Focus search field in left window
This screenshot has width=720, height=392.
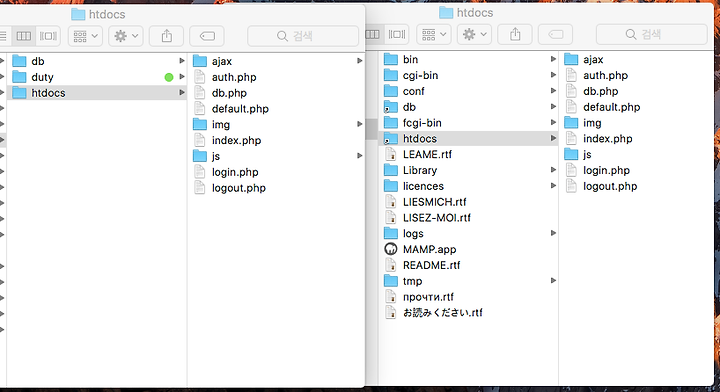tap(303, 36)
